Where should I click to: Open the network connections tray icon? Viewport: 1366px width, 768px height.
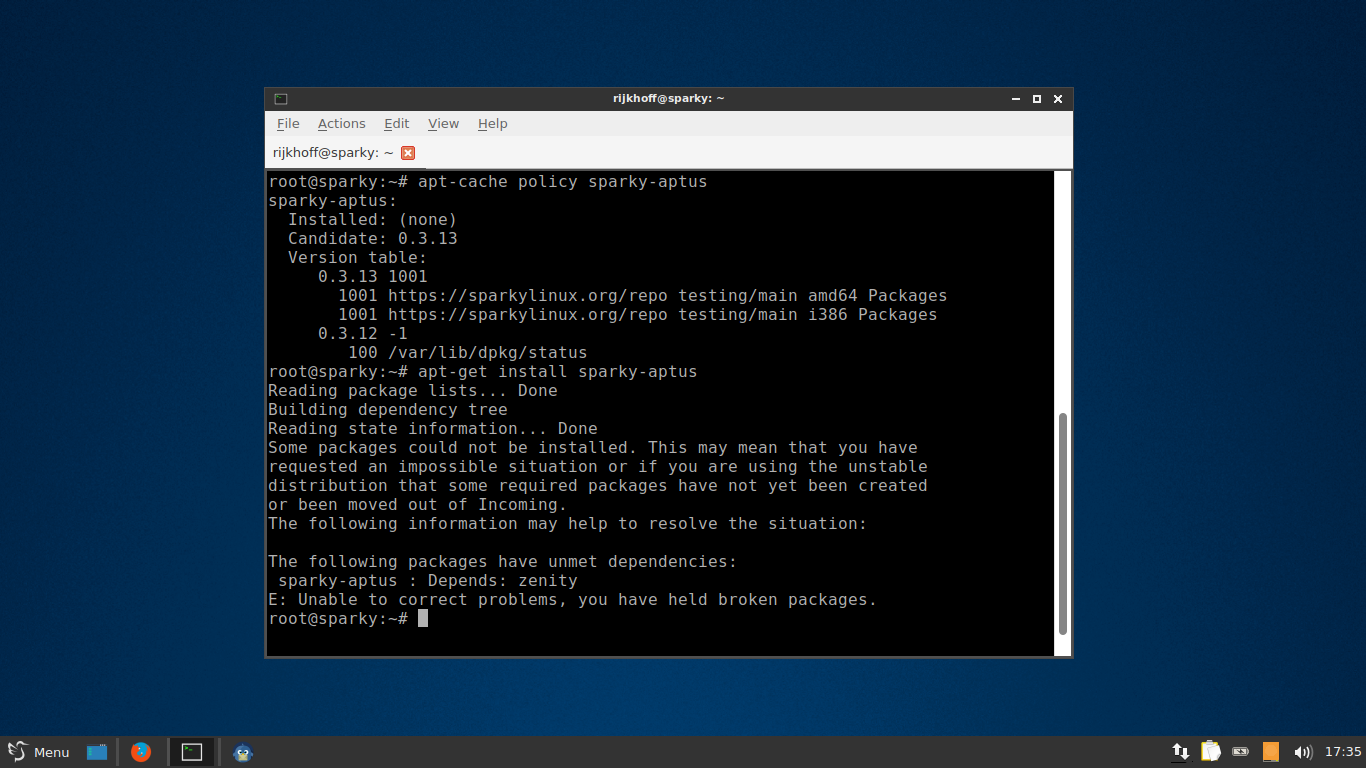(x=1180, y=752)
